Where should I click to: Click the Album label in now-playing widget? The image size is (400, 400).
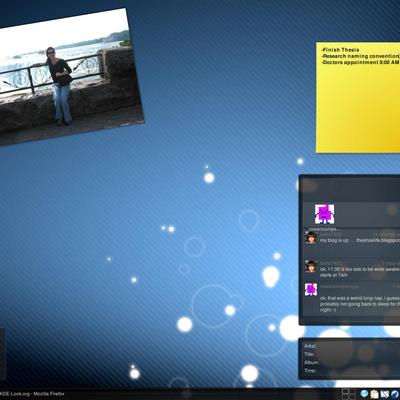(x=311, y=362)
